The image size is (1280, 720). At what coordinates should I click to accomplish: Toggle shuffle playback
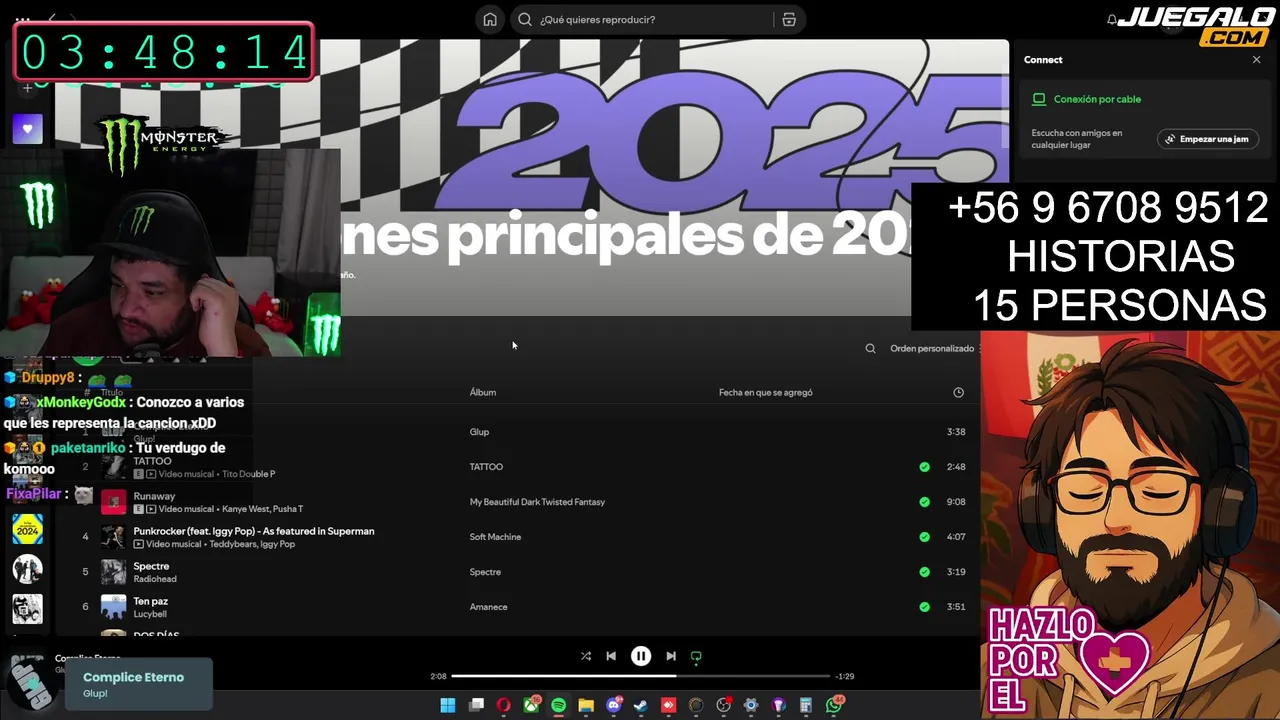pyautogui.click(x=586, y=656)
